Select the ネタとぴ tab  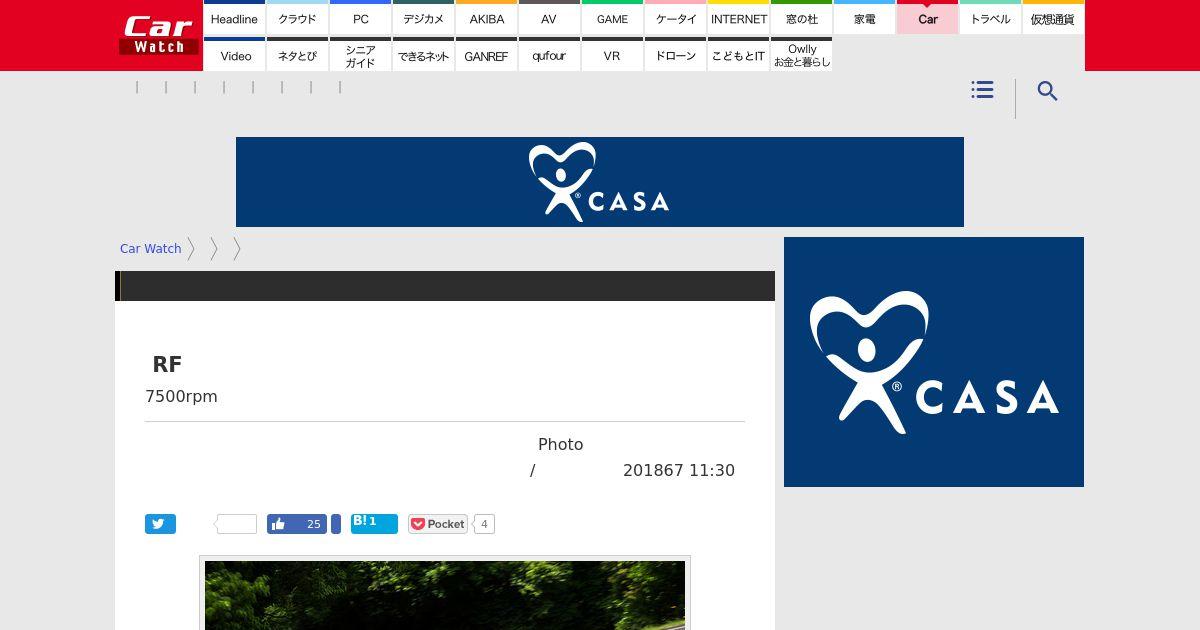[x=297, y=55]
